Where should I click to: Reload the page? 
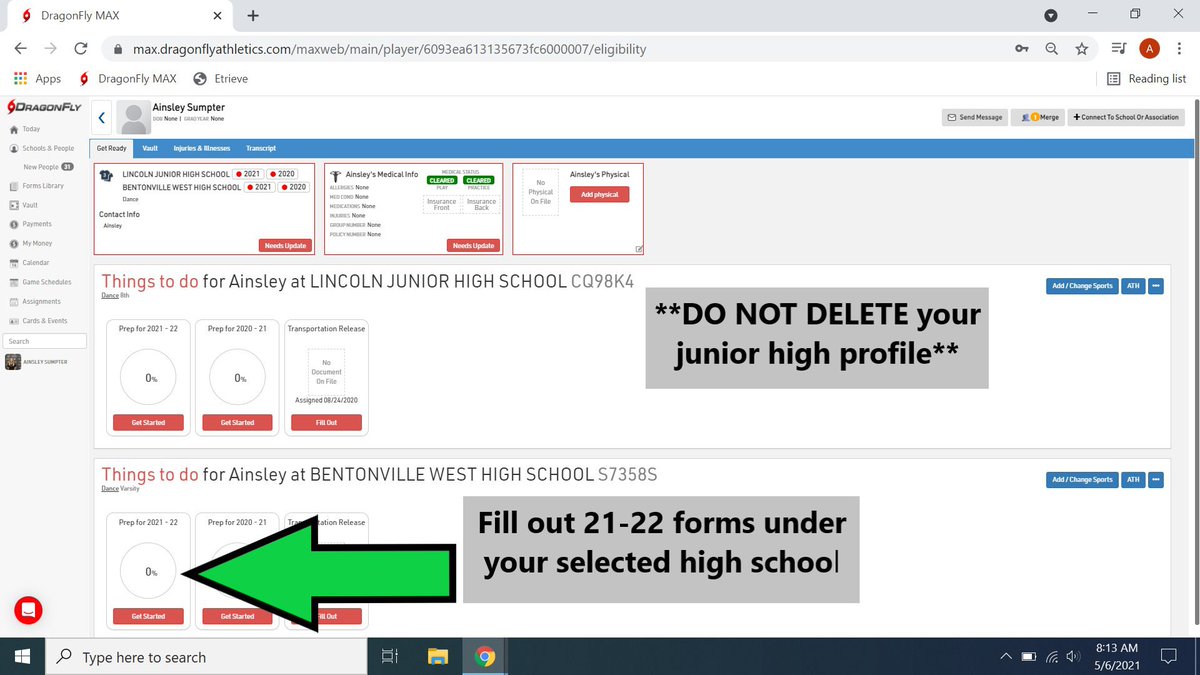(x=81, y=48)
